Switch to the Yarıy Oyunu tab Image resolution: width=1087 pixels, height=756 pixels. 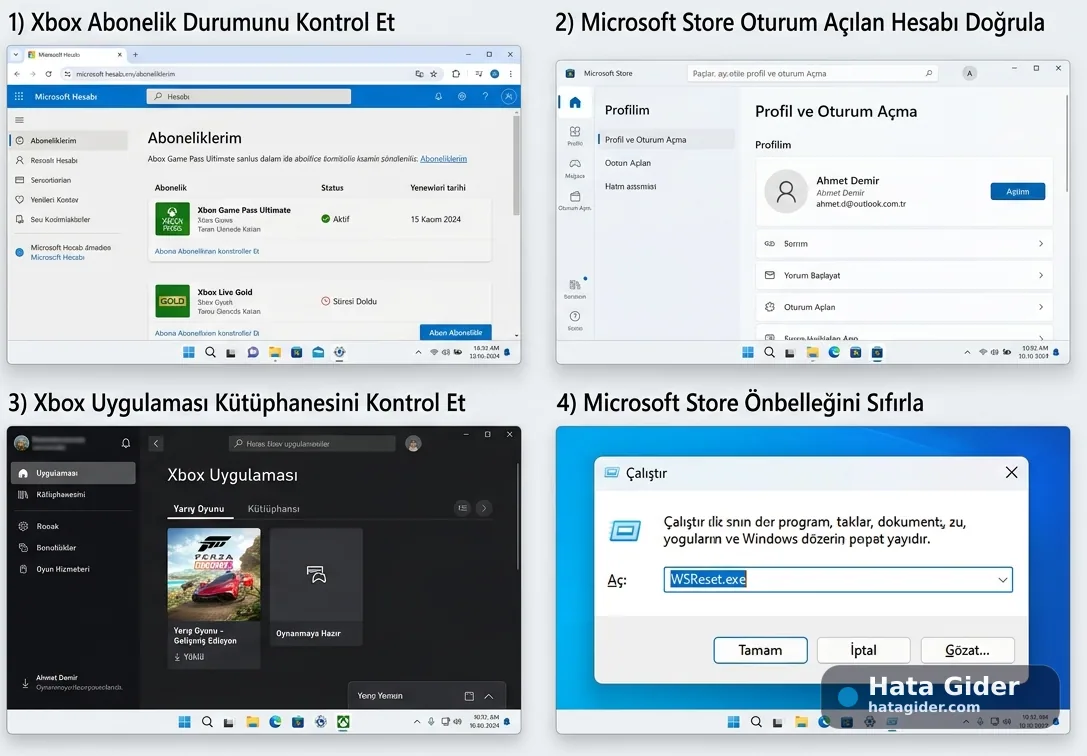point(198,509)
